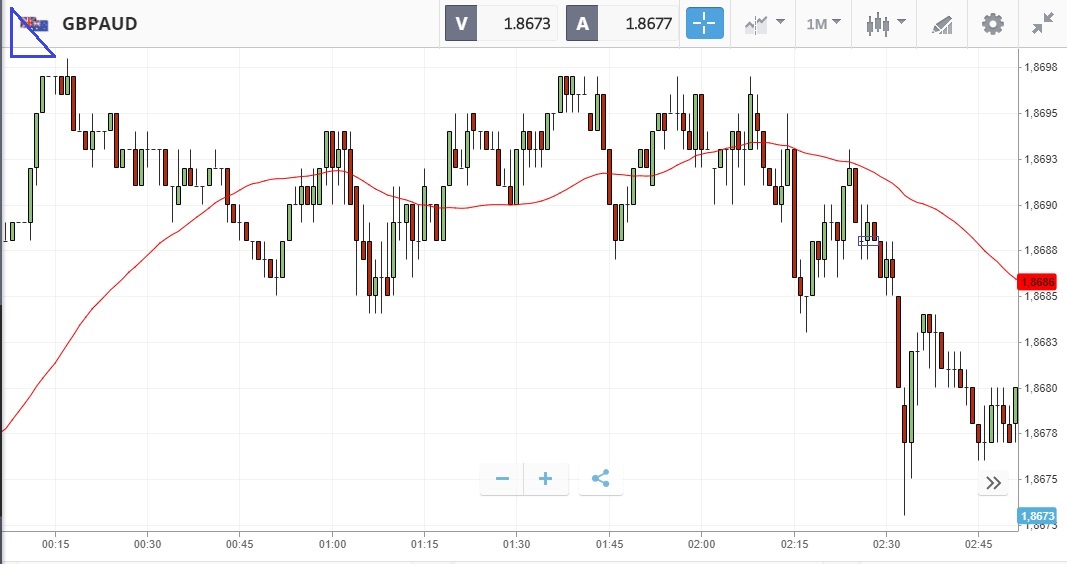Click the red 1.8686 moving average price label
Screen dimensions: 1067x564
pos(1036,282)
